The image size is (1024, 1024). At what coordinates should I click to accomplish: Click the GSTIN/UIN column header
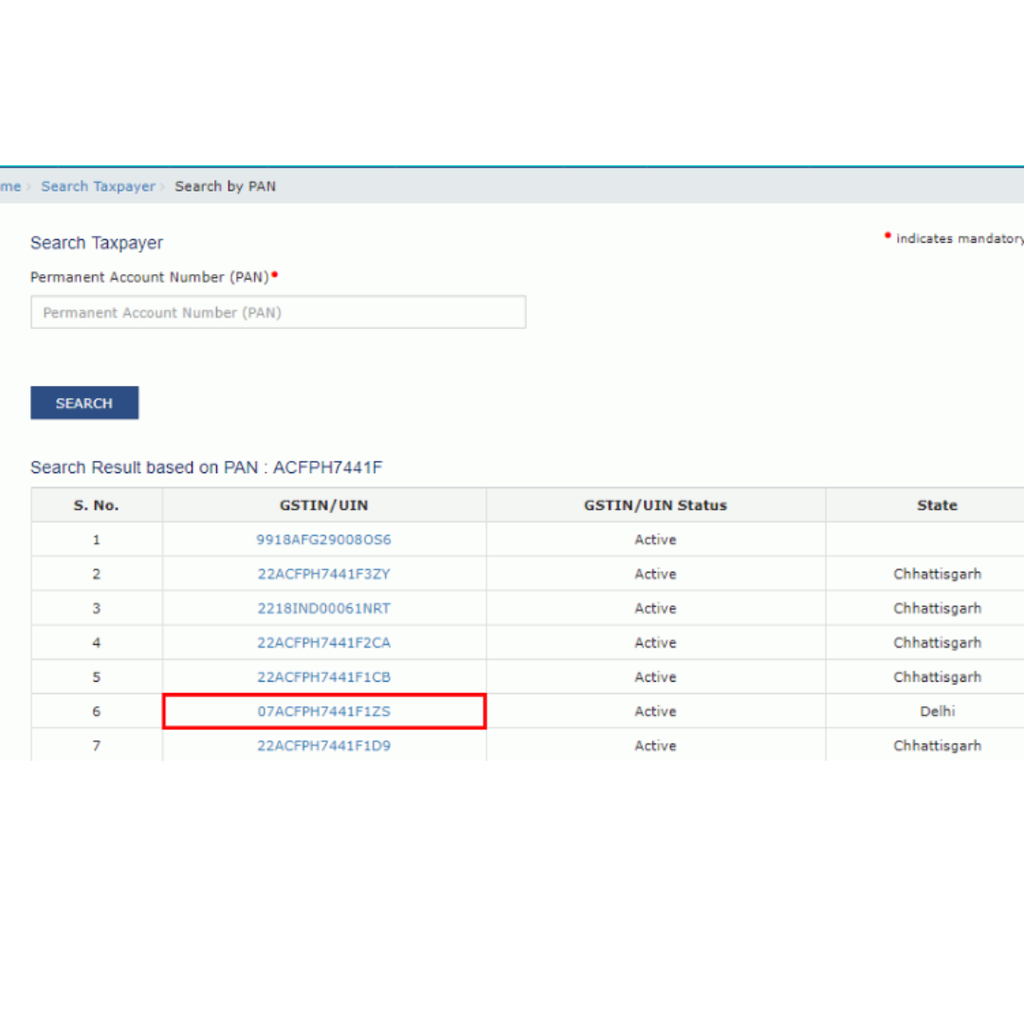click(x=323, y=505)
